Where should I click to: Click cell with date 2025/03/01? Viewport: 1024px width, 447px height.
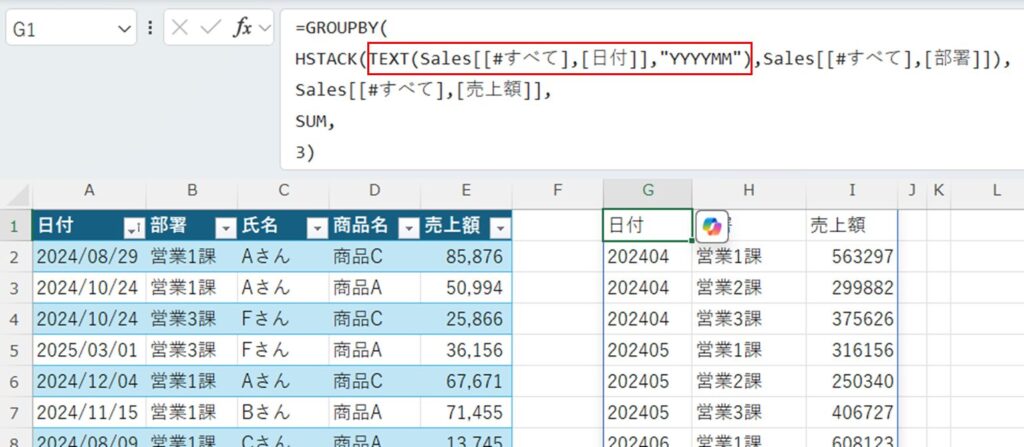pos(89,350)
